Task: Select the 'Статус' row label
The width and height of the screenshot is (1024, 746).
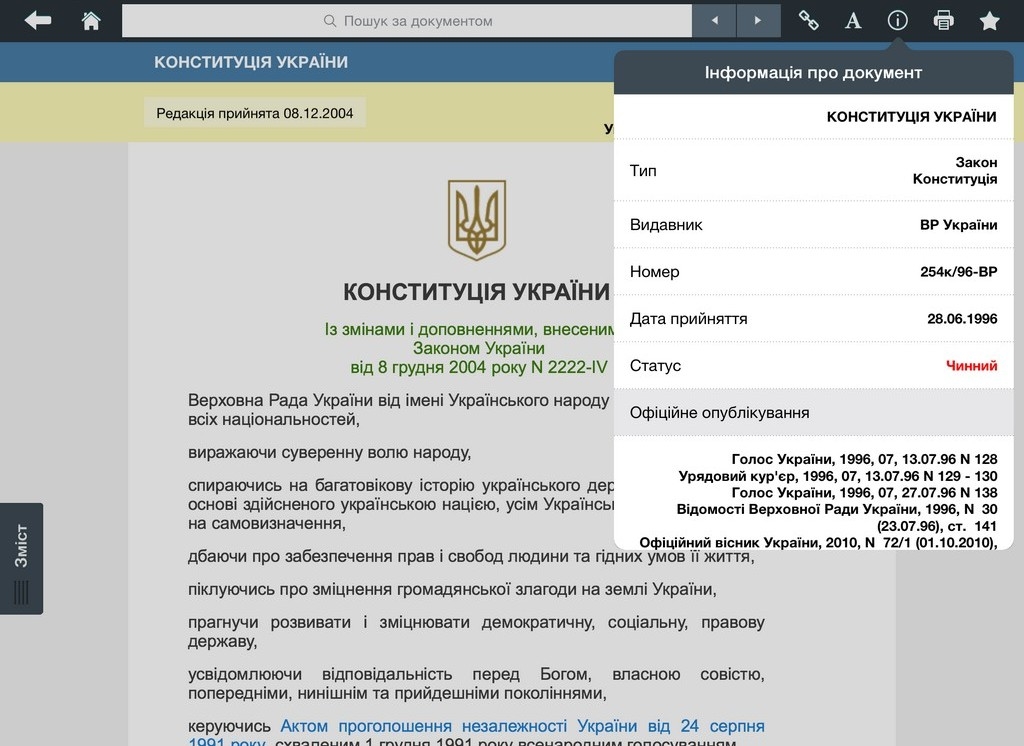Action: [655, 366]
